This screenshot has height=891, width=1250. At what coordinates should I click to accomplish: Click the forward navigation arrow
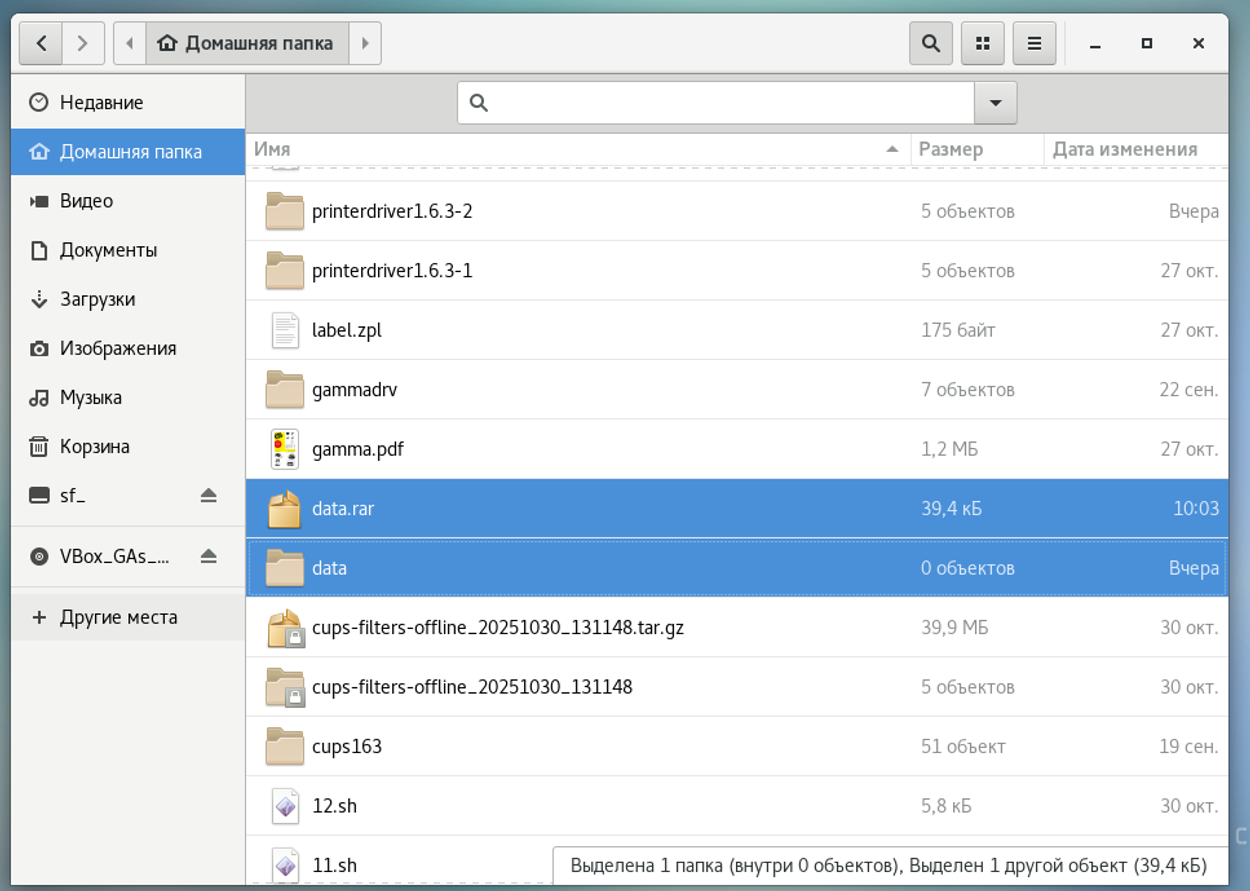pos(83,44)
